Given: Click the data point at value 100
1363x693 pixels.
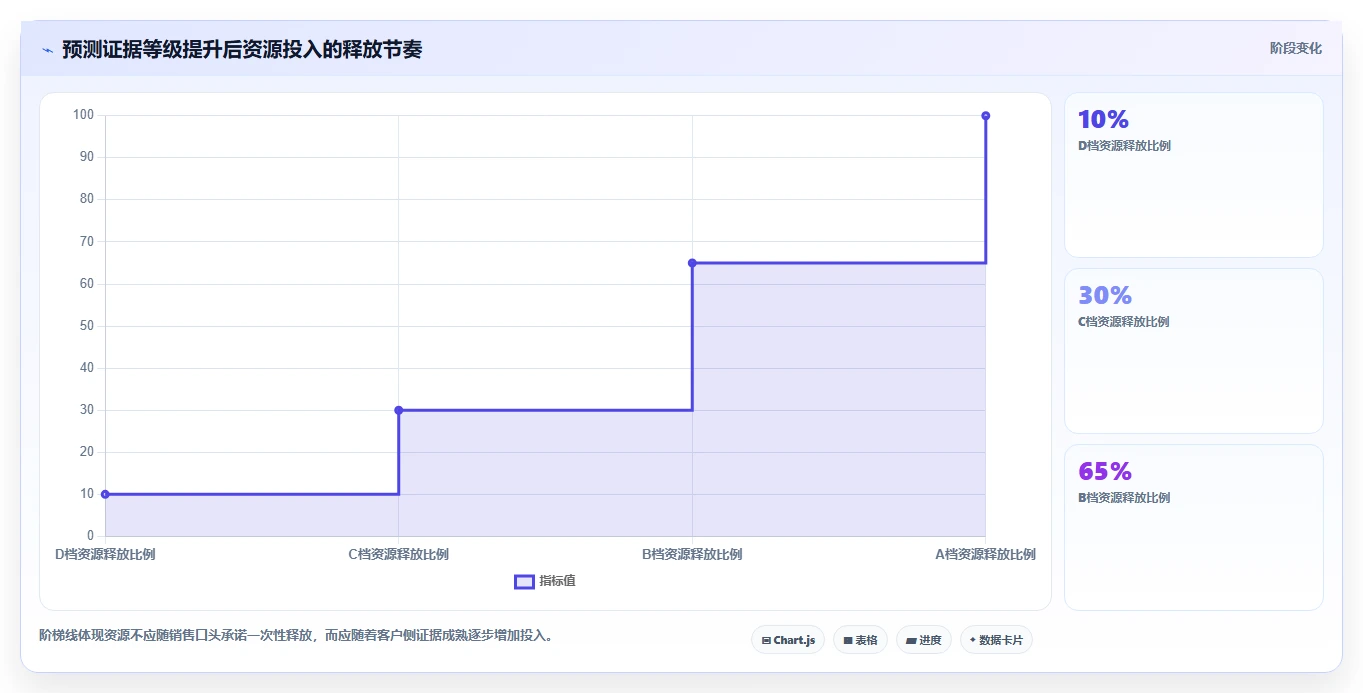Looking at the screenshot, I should pos(986,116).
